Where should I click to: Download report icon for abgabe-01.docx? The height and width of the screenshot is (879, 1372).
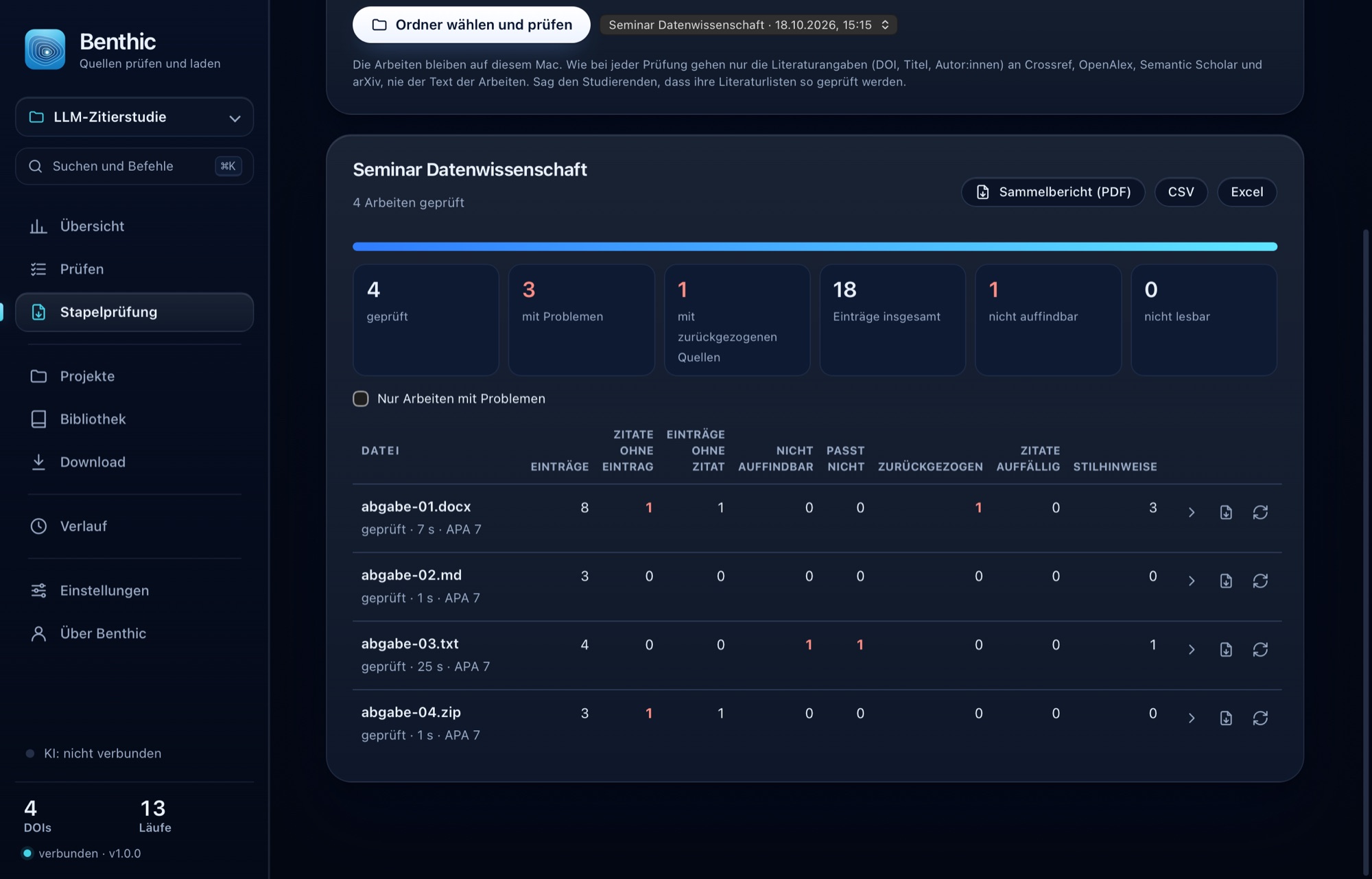1226,512
